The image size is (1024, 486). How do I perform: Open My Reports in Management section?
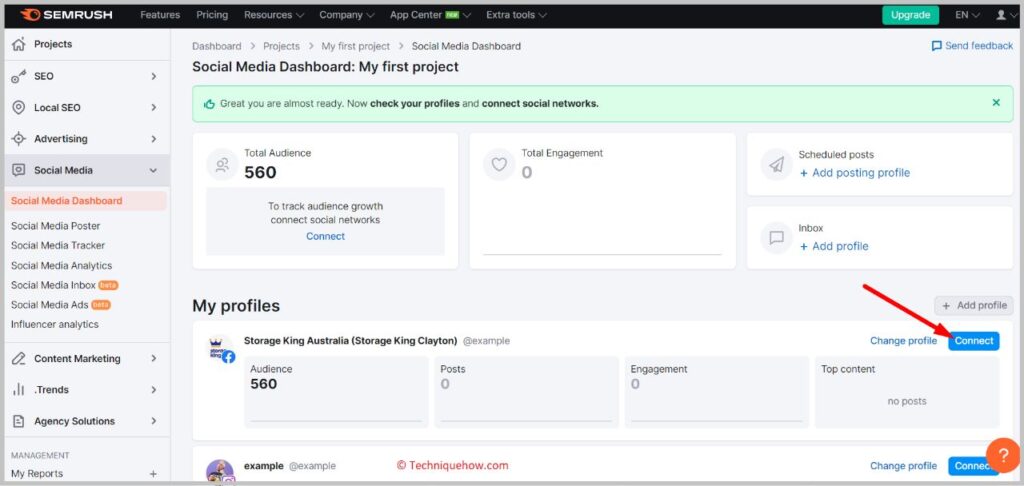37,474
